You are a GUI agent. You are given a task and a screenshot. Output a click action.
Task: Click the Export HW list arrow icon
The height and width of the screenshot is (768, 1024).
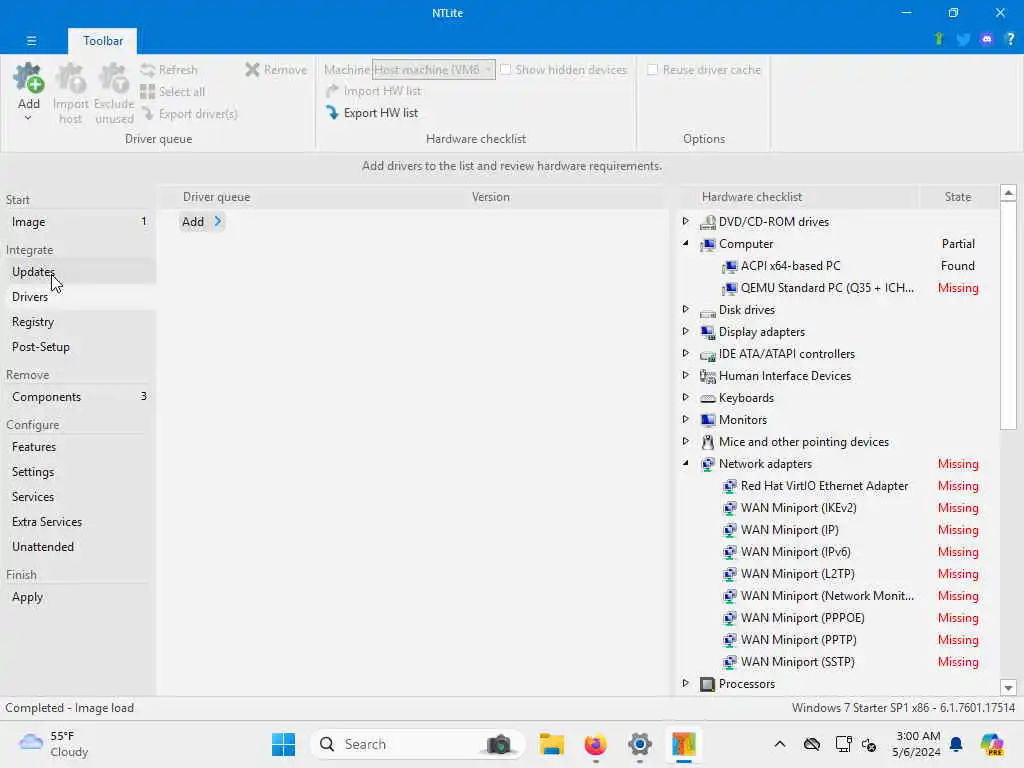point(332,113)
